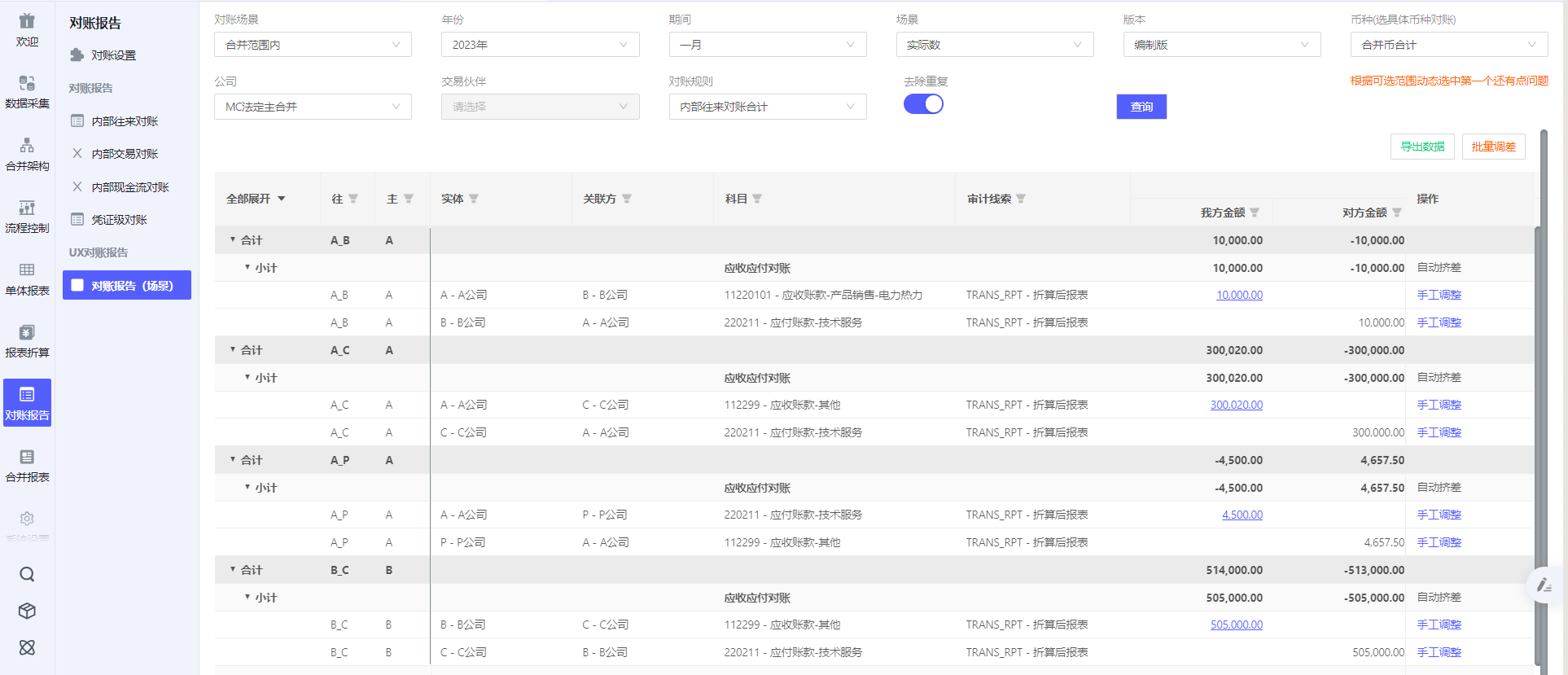Click the 查询 button
This screenshot has height=675, width=1568.
click(x=1141, y=107)
